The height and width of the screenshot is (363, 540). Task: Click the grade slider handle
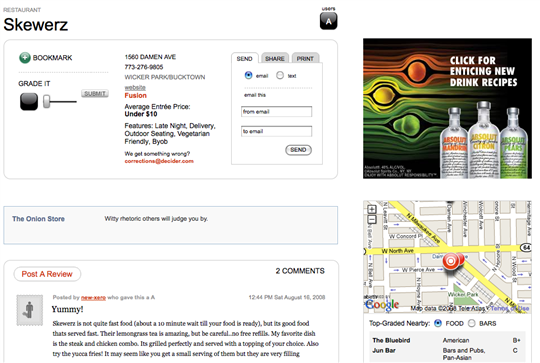pos(46,102)
